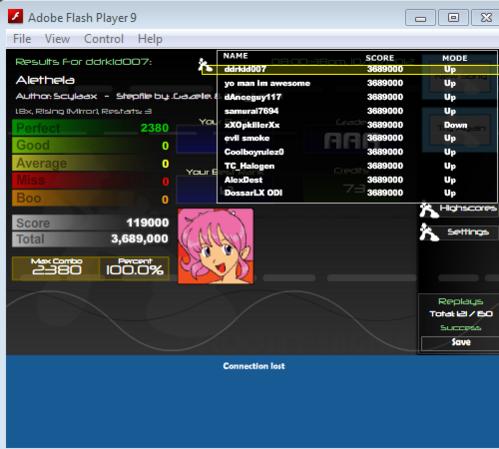
Task: Open the Control menu
Action: [104, 39]
